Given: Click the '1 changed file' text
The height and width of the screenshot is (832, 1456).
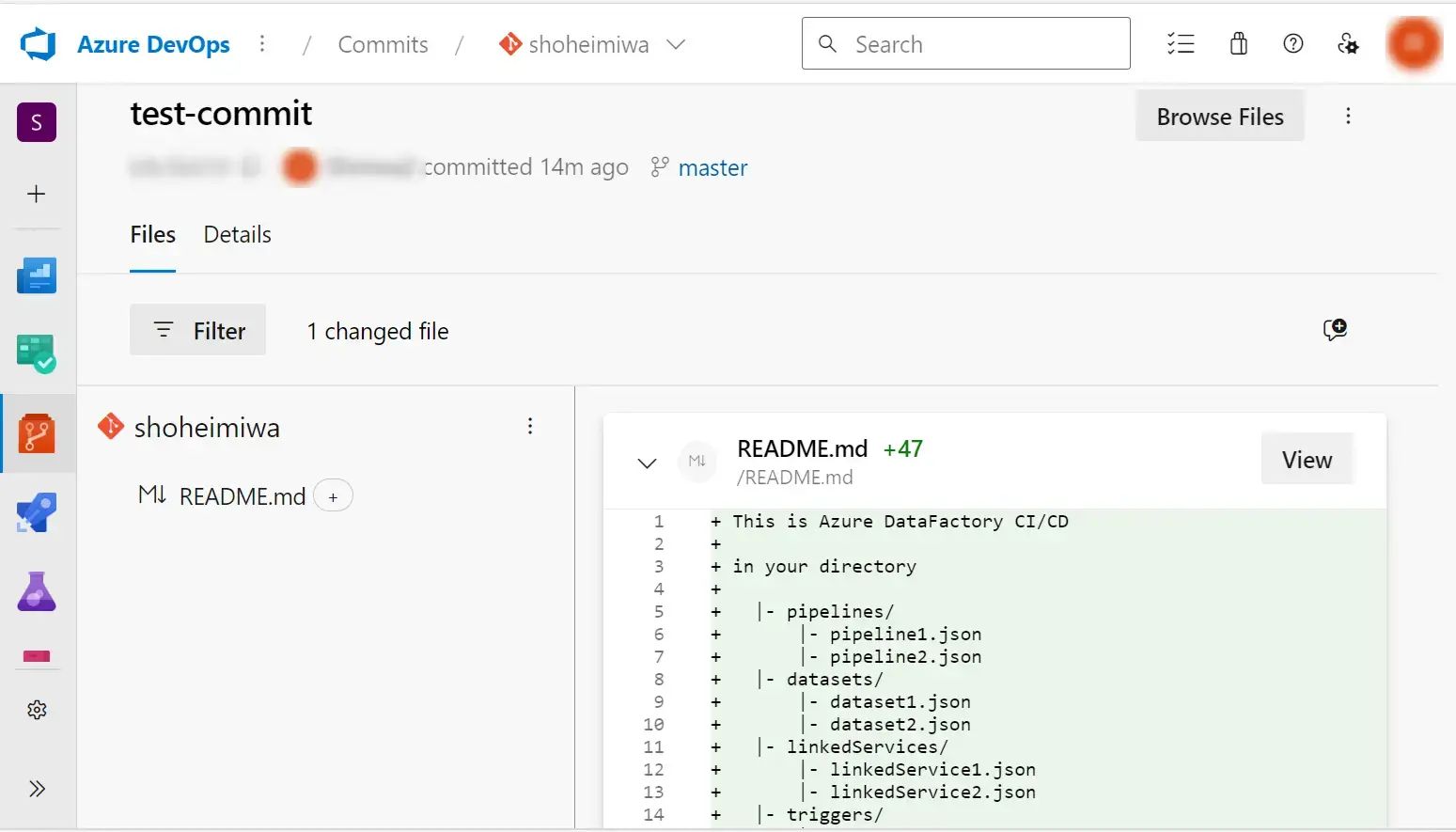Looking at the screenshot, I should 378,331.
